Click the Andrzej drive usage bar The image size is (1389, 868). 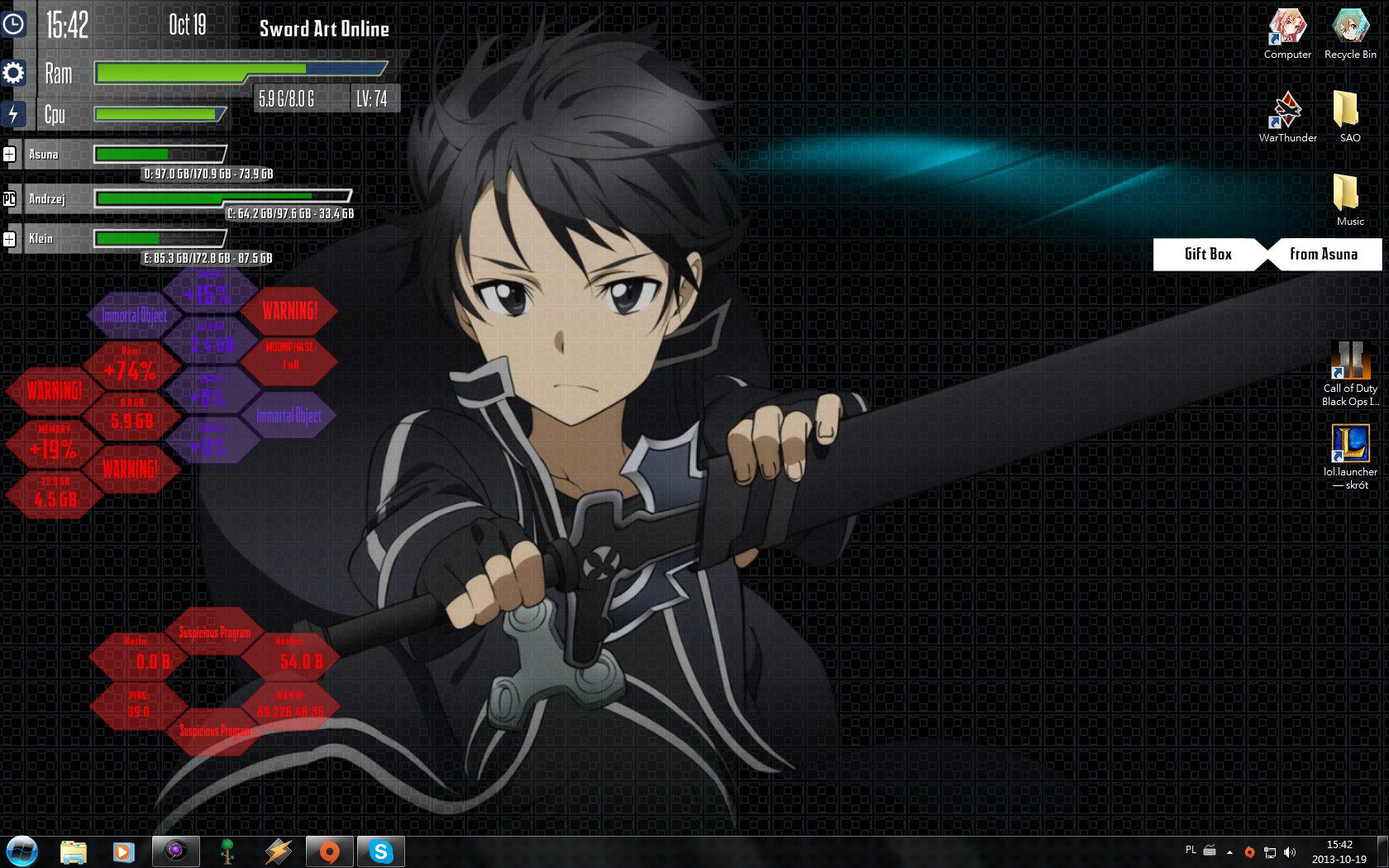coord(223,197)
